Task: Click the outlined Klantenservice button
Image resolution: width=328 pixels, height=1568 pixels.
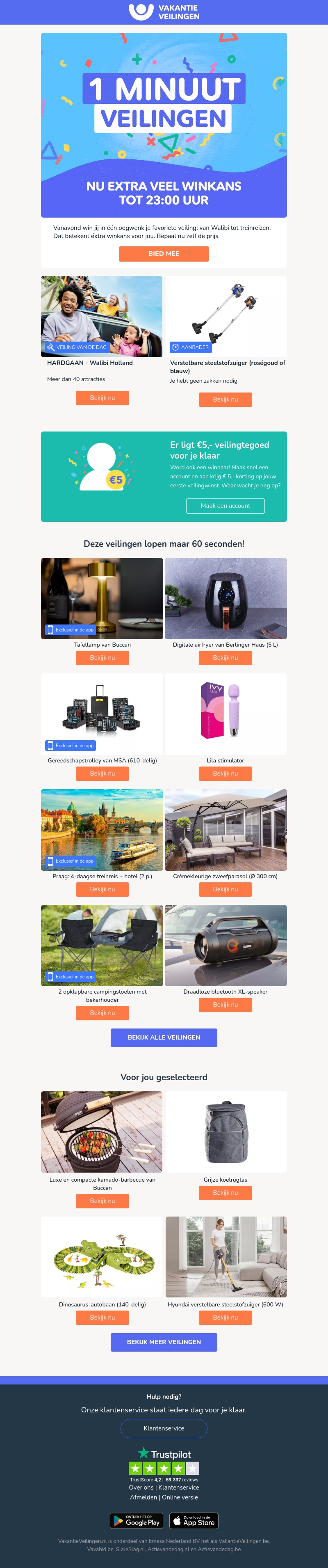Action: 164,1428
